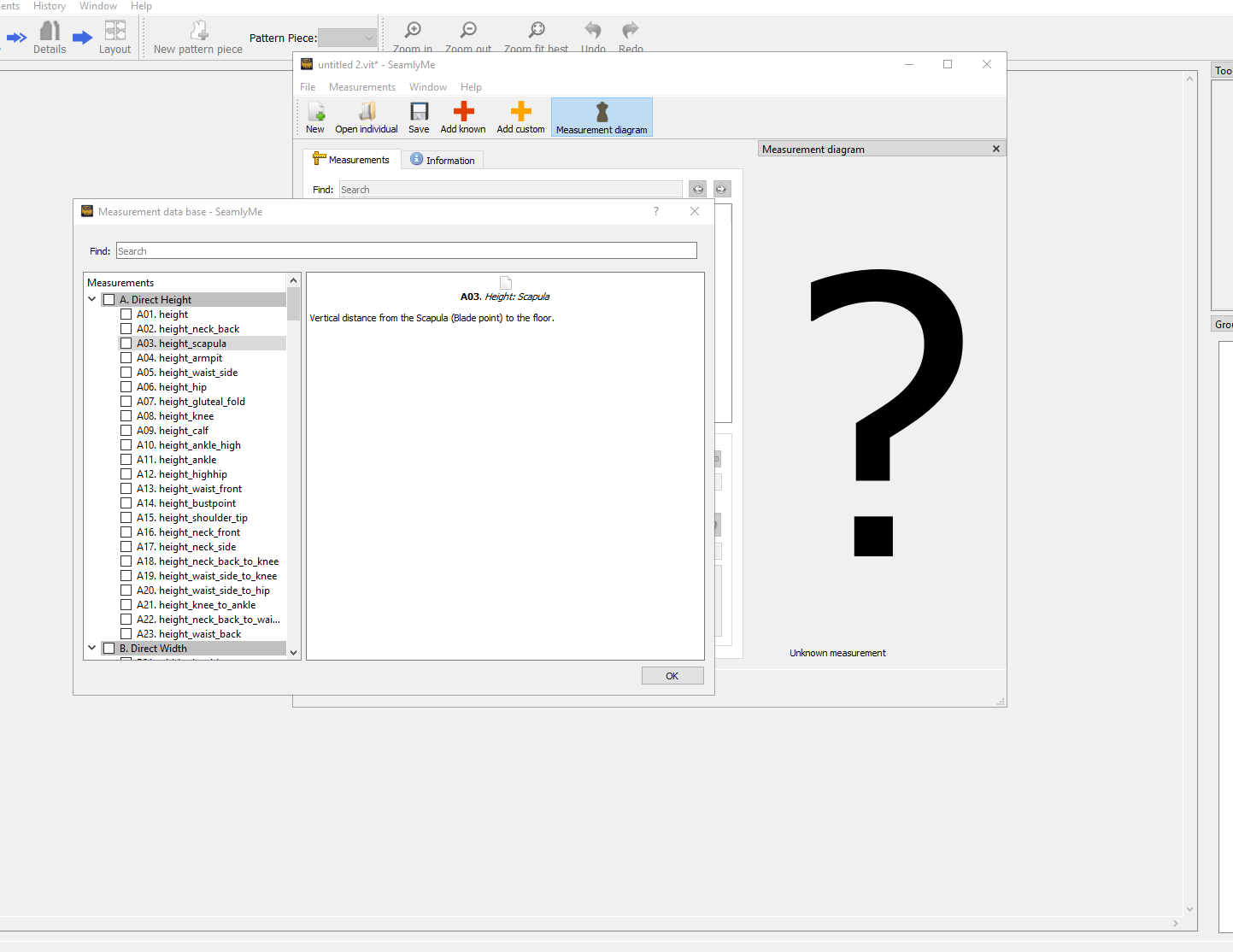1233x952 pixels.
Task: Open File menu in SeamlyMe
Action: [x=308, y=87]
